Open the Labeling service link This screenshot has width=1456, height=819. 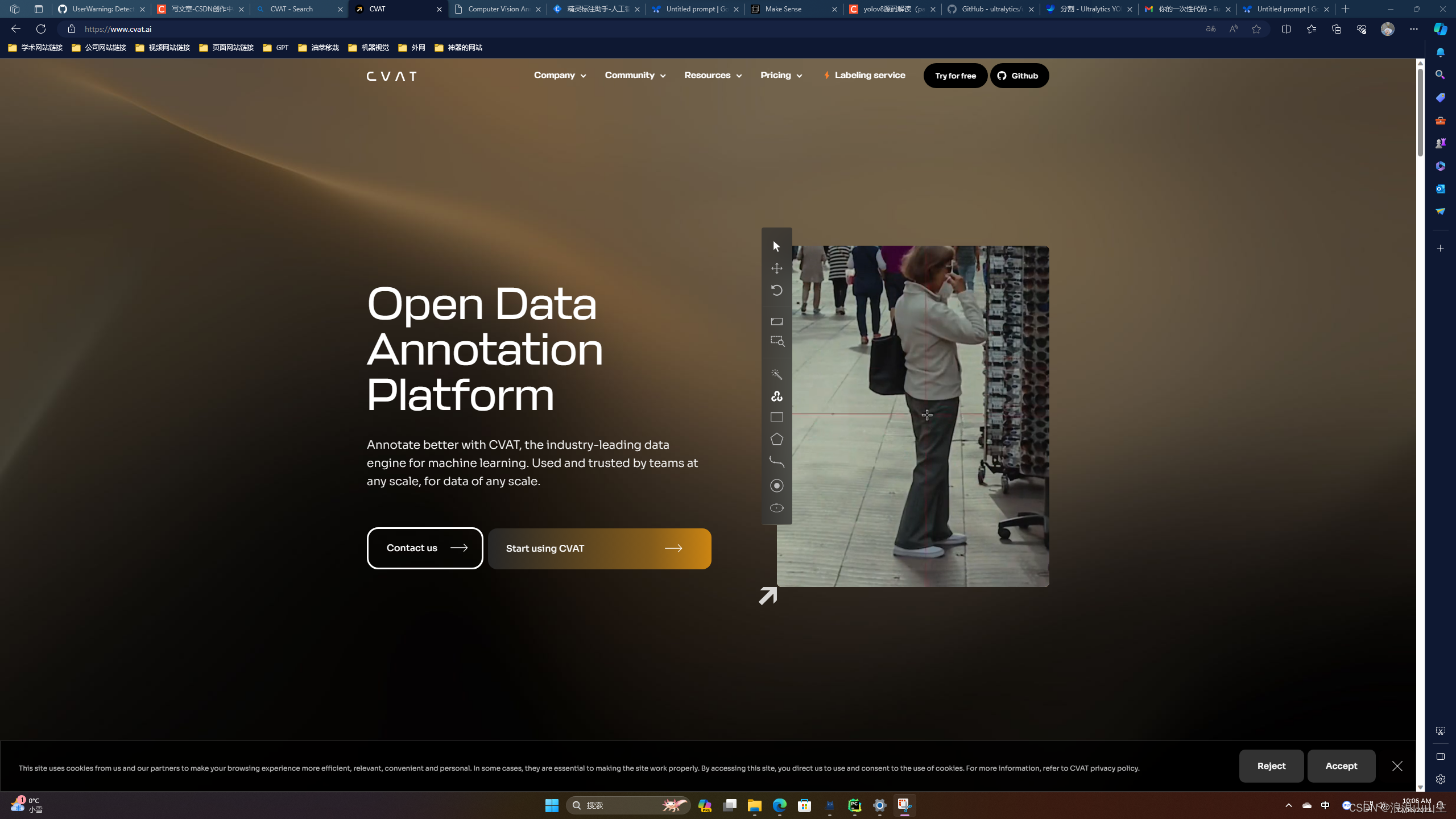[864, 75]
